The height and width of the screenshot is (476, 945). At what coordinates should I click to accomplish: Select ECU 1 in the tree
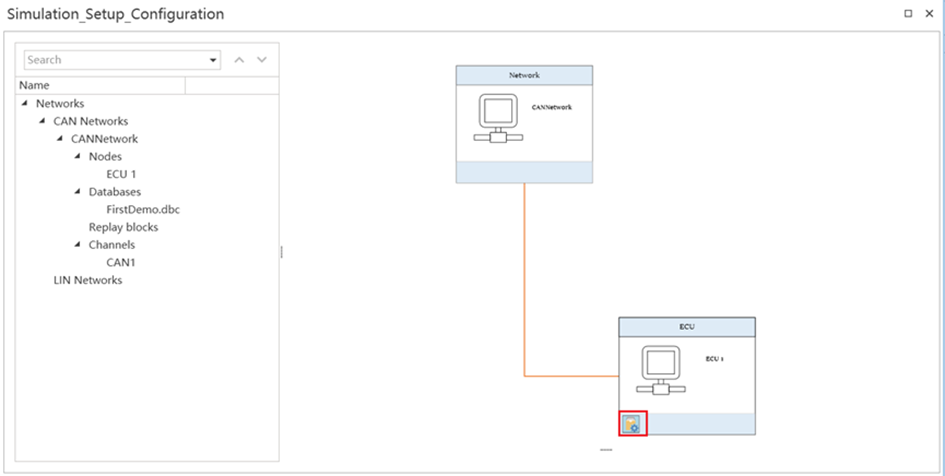pos(120,174)
